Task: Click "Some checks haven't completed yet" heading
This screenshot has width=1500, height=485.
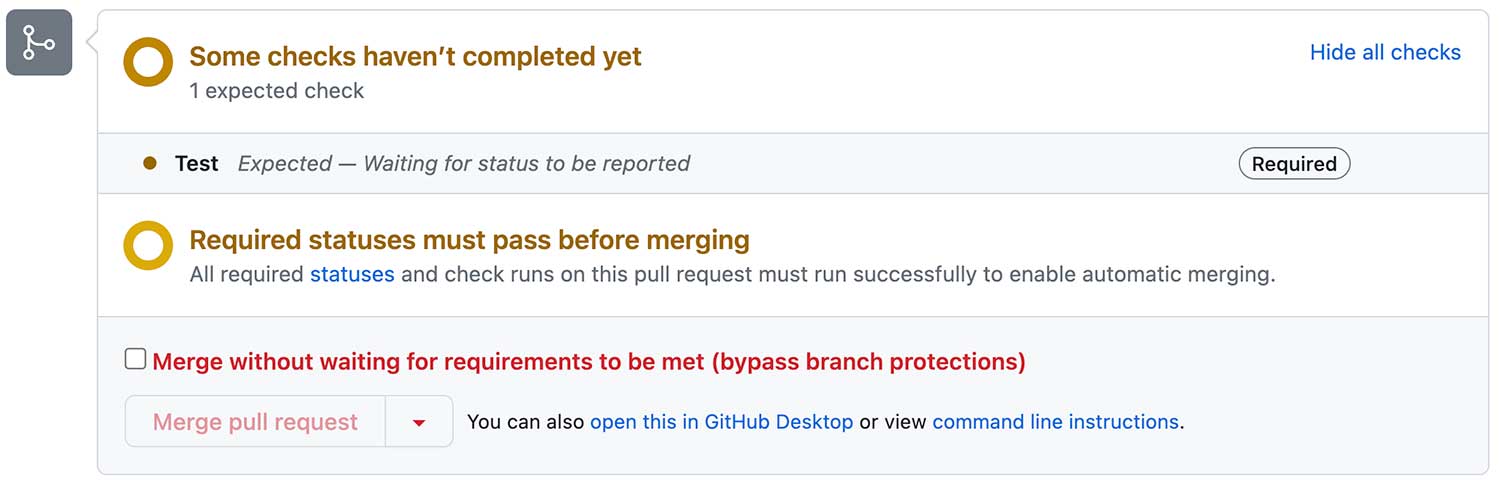Action: click(415, 56)
